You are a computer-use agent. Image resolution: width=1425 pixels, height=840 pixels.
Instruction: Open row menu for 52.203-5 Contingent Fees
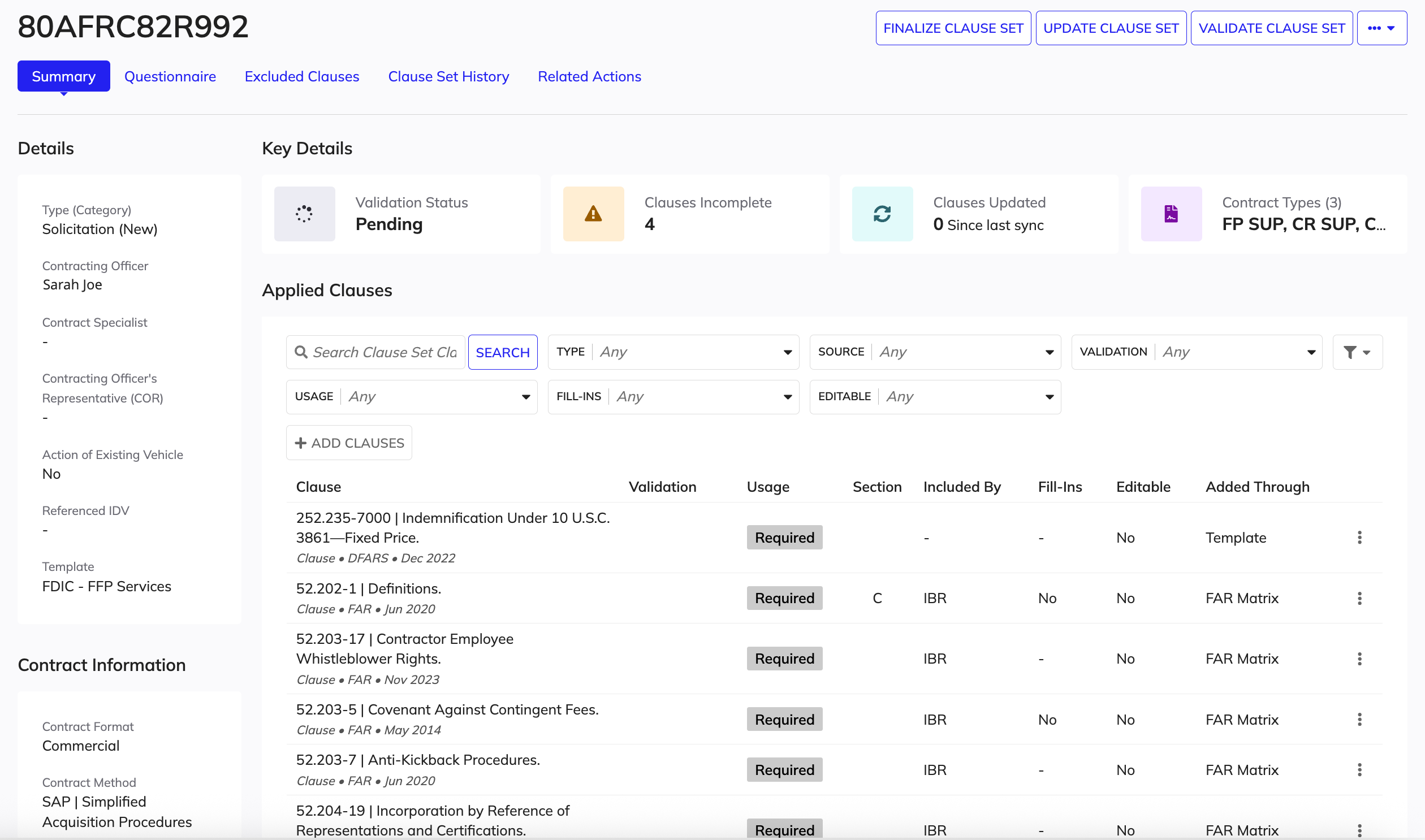pos(1359,720)
